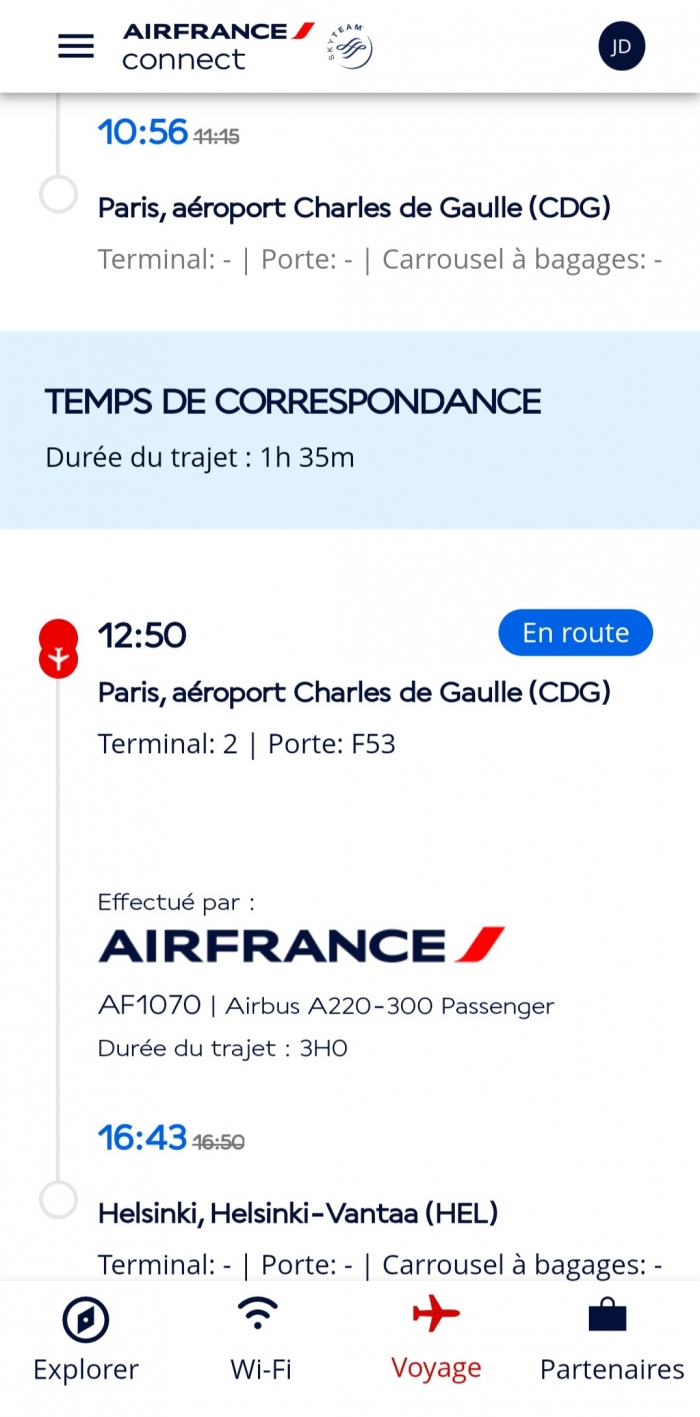Tap the SkyTeam logo

click(x=350, y=46)
